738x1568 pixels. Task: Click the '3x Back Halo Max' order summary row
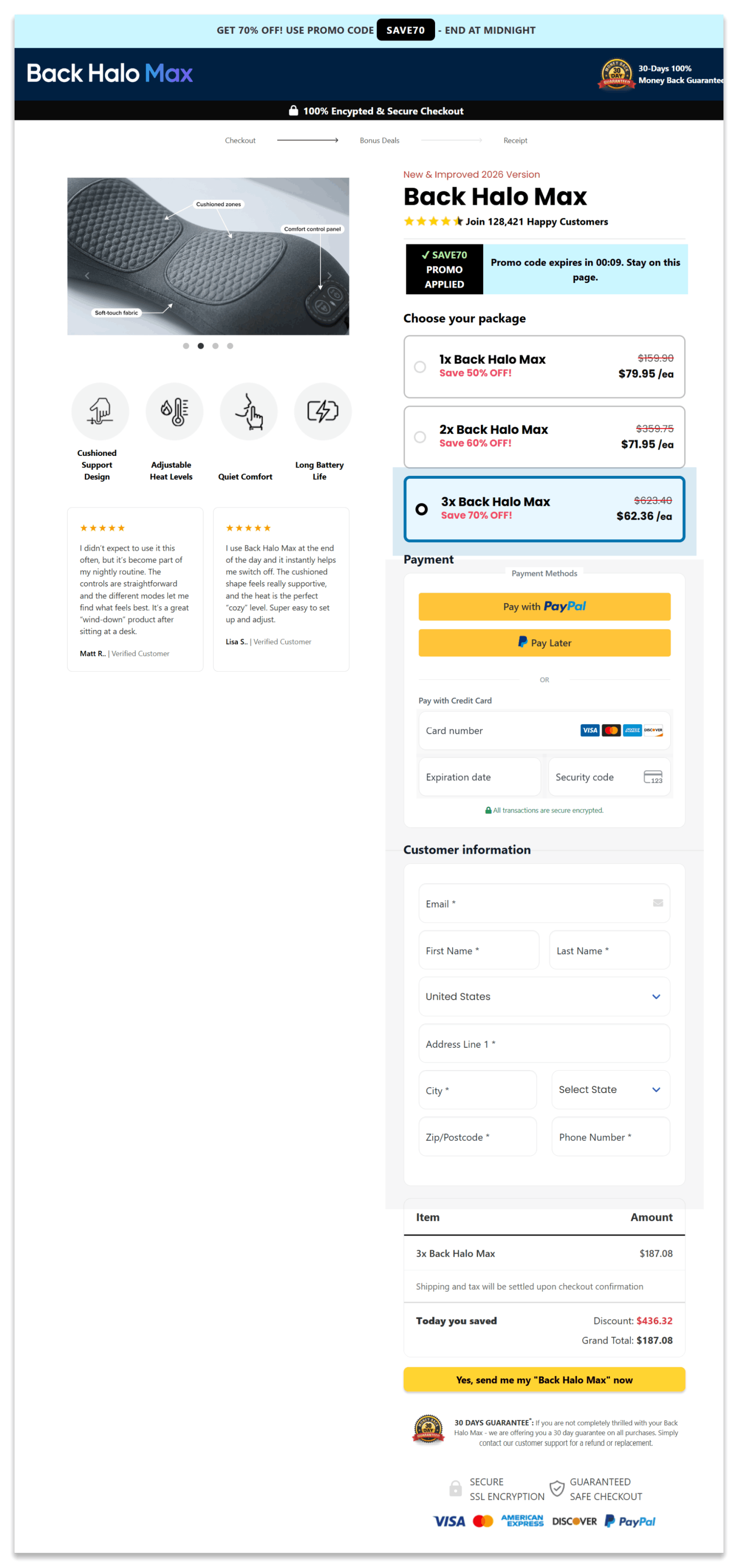tap(545, 1254)
